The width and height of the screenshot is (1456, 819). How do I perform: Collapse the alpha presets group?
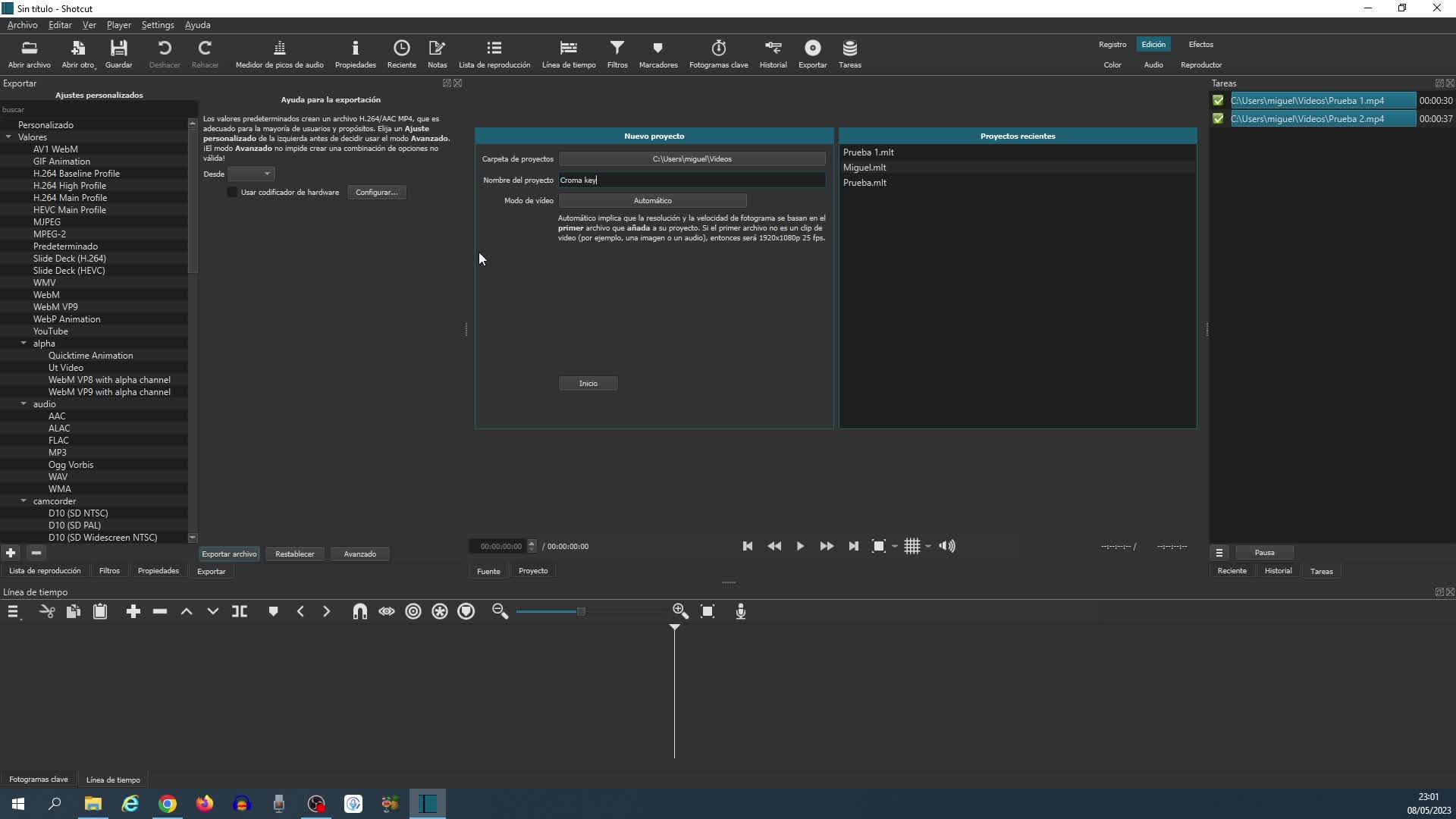pyautogui.click(x=24, y=344)
